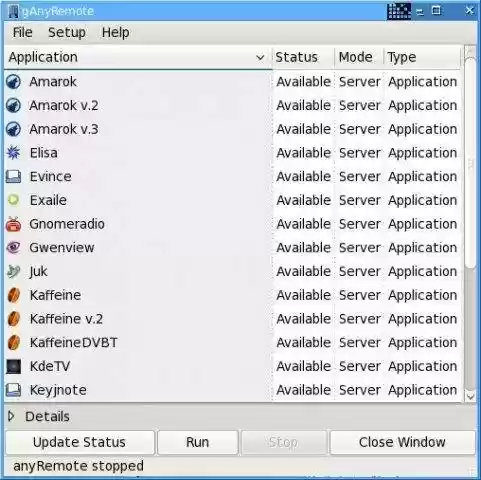Minimize the gAnyRemote window
The image size is (481, 480).
[x=420, y=12]
